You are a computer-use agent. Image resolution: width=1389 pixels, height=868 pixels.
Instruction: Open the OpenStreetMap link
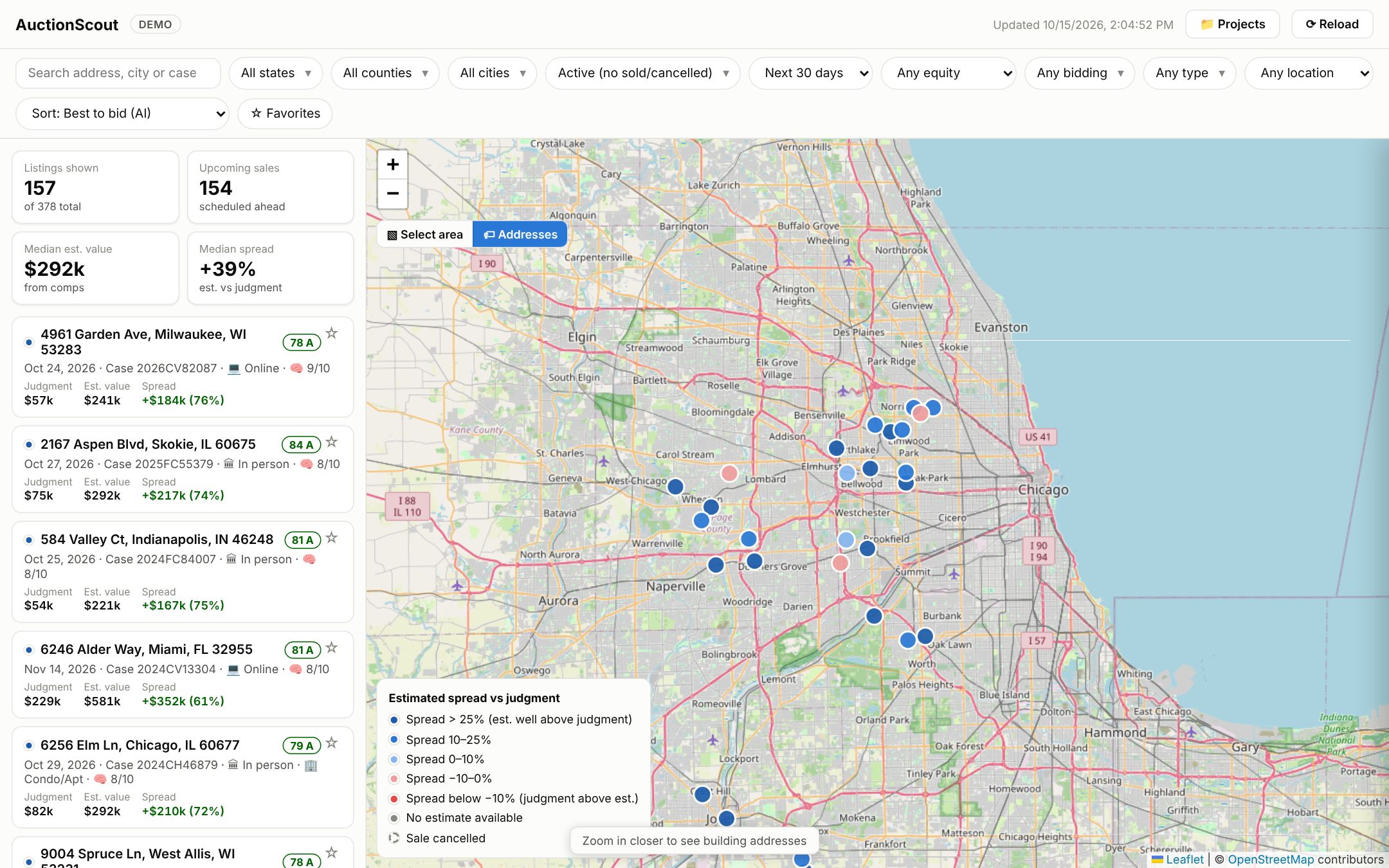click(1271, 859)
